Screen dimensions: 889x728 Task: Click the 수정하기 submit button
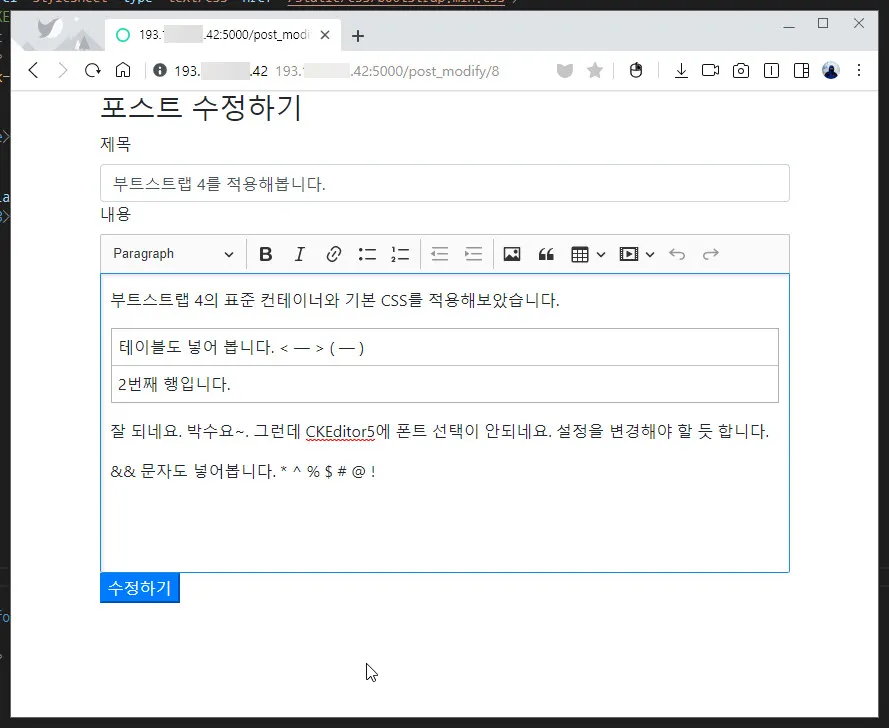[139, 588]
